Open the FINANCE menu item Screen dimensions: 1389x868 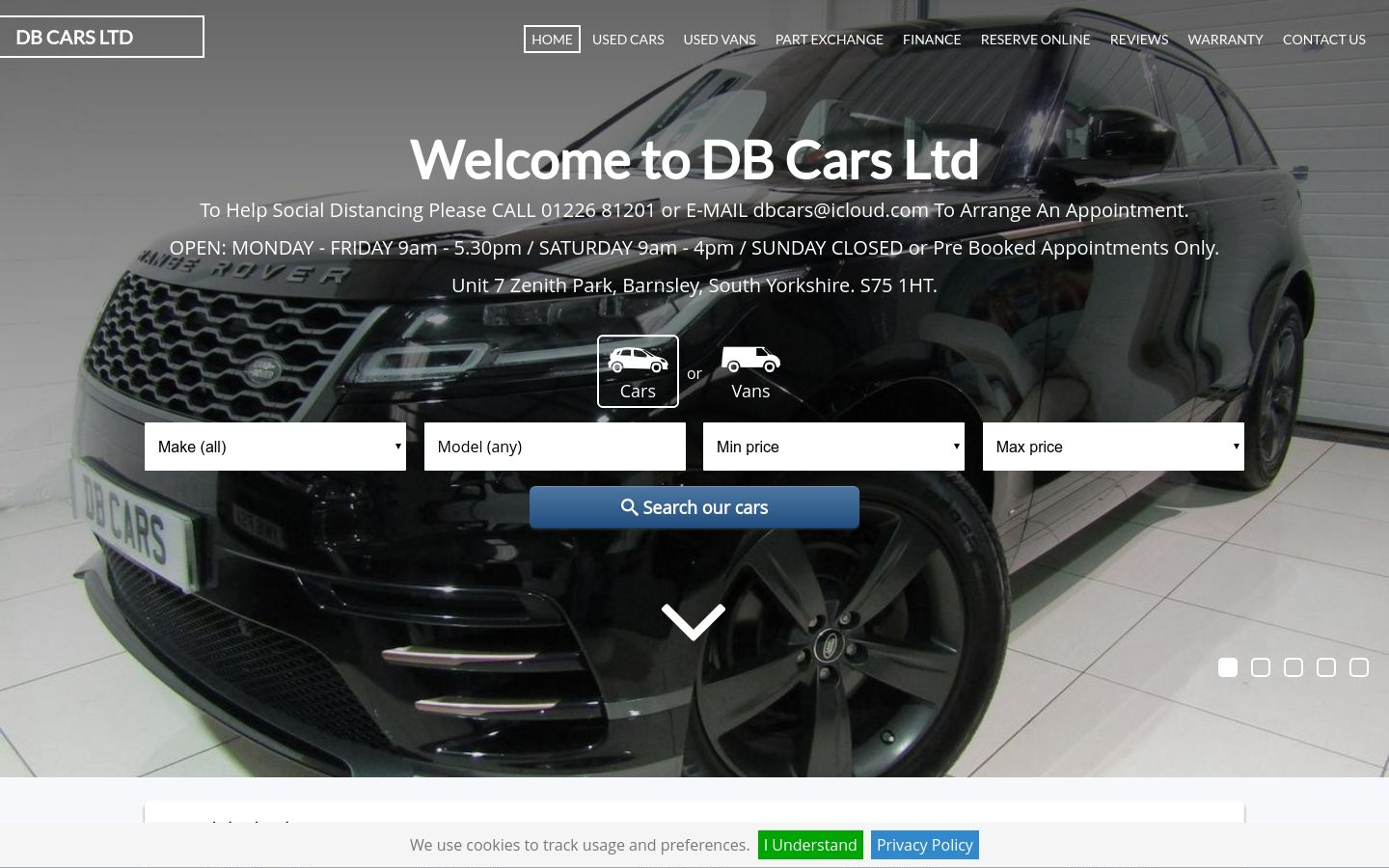pyautogui.click(x=932, y=40)
